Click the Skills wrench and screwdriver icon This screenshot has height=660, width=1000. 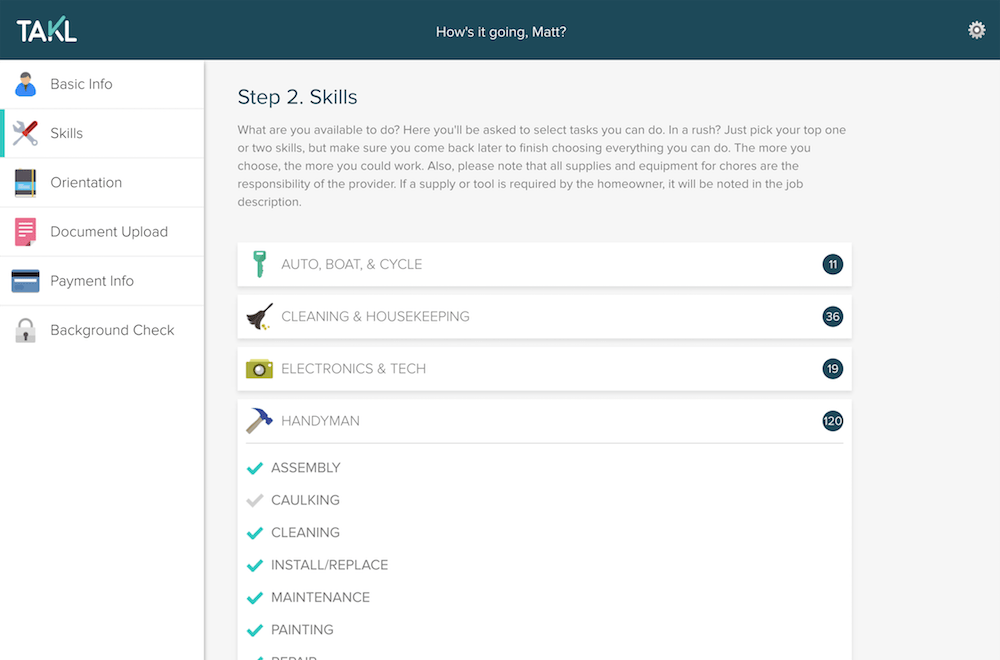pyautogui.click(x=26, y=133)
